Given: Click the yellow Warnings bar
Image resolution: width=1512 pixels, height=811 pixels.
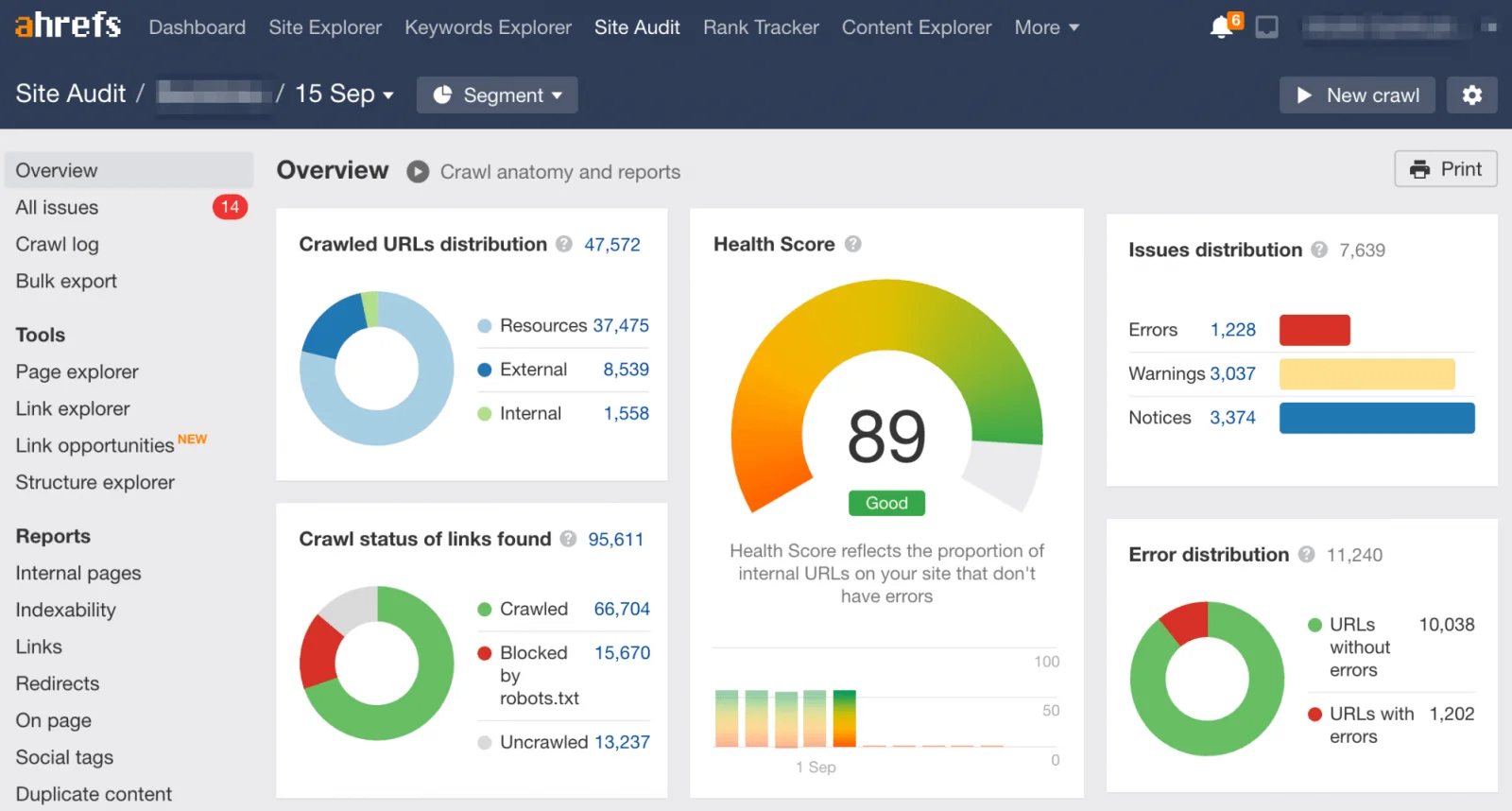Looking at the screenshot, I should (1367, 373).
